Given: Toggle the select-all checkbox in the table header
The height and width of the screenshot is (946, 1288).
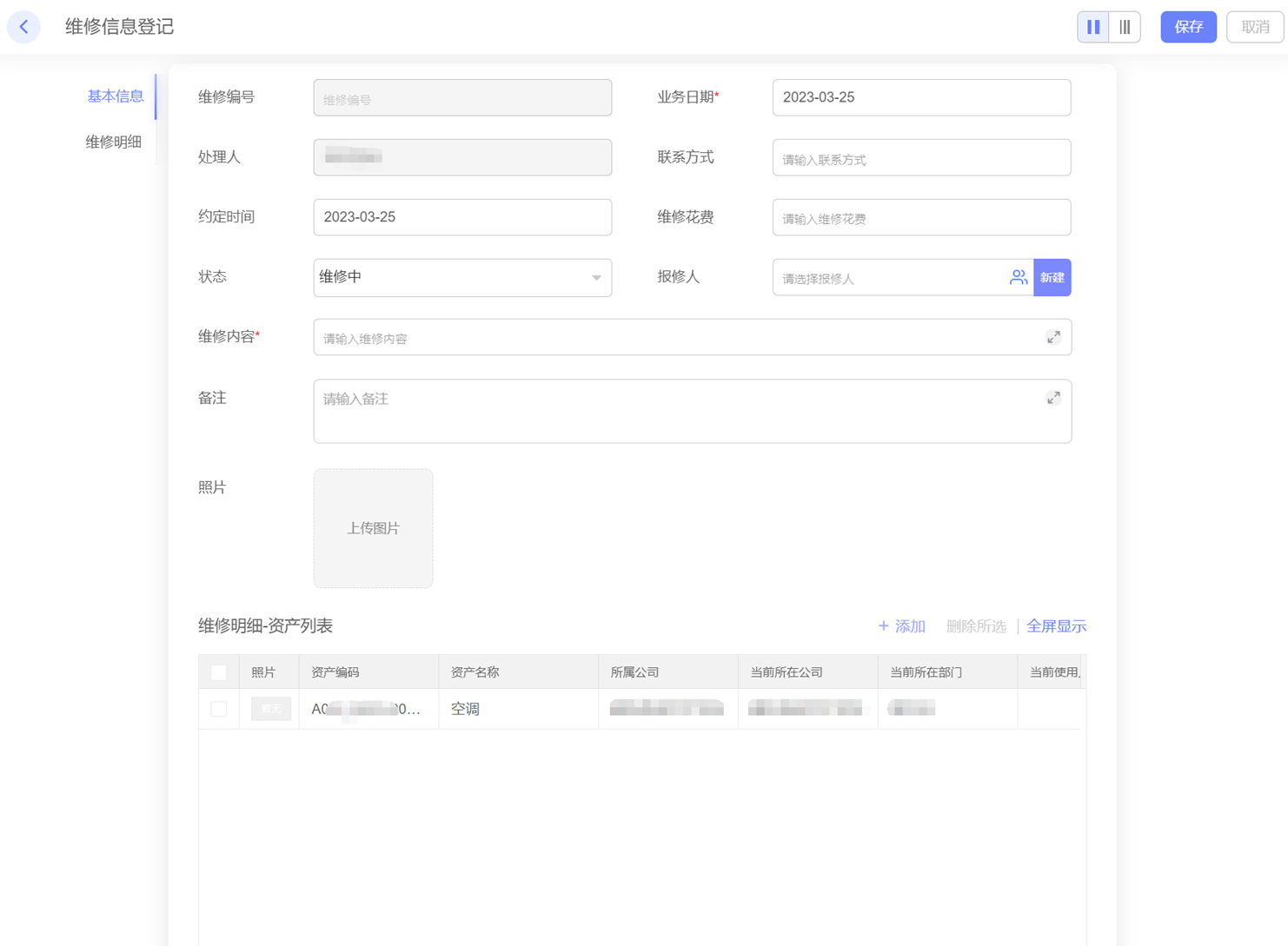Looking at the screenshot, I should point(219,672).
